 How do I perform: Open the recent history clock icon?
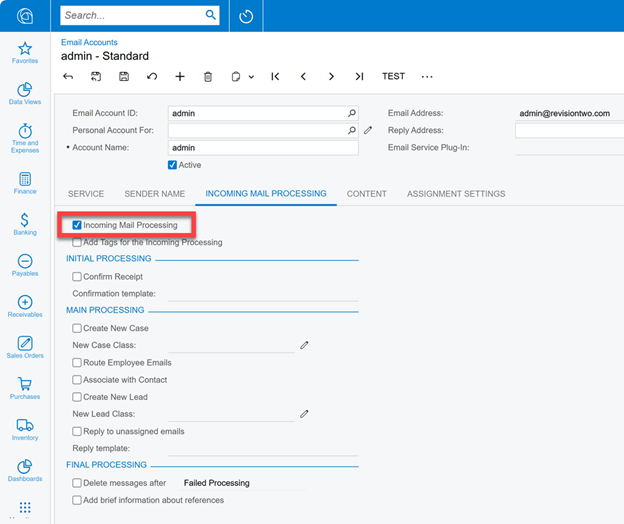246,16
